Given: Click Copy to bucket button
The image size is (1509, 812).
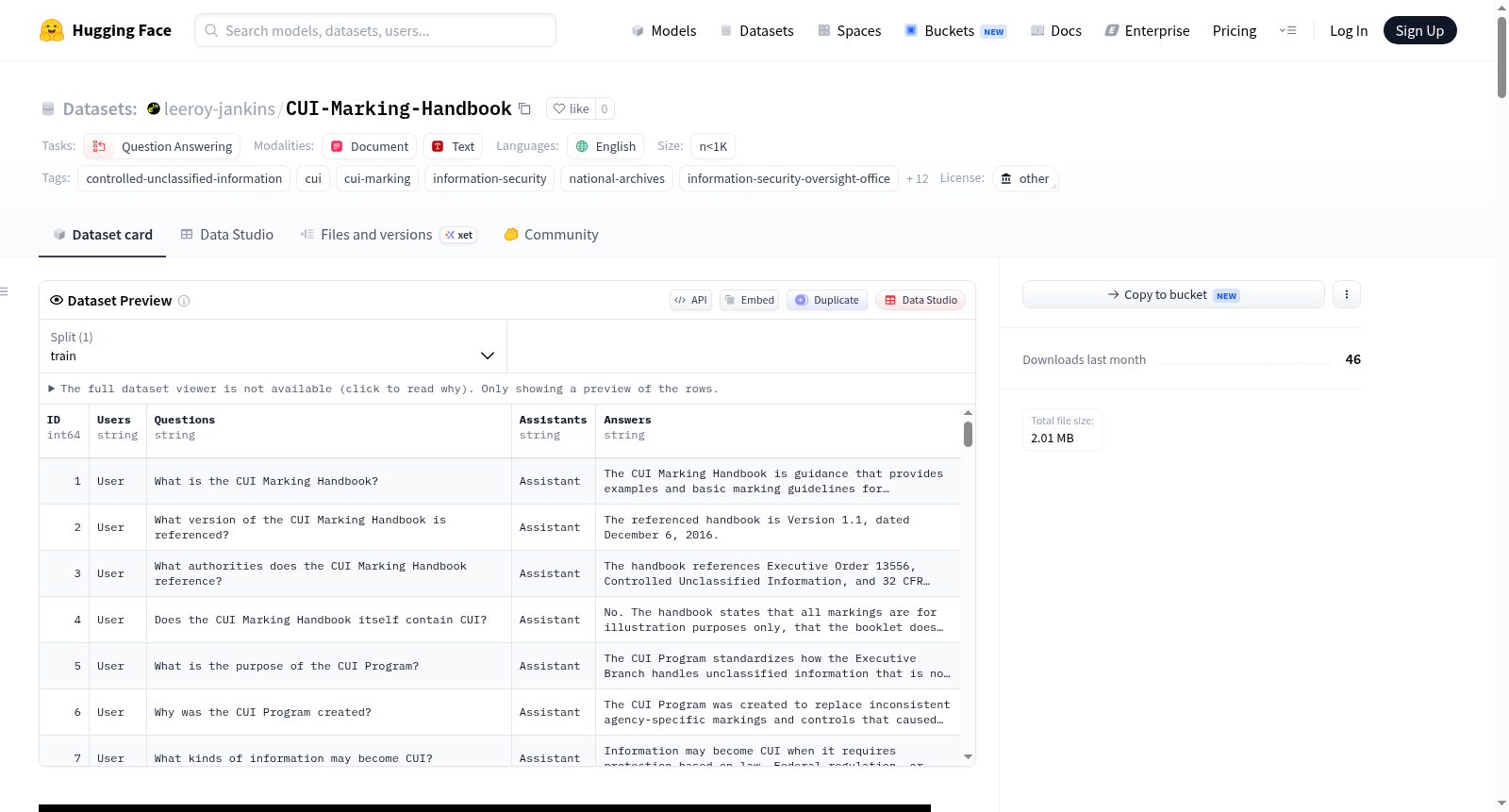Looking at the screenshot, I should (x=1173, y=294).
